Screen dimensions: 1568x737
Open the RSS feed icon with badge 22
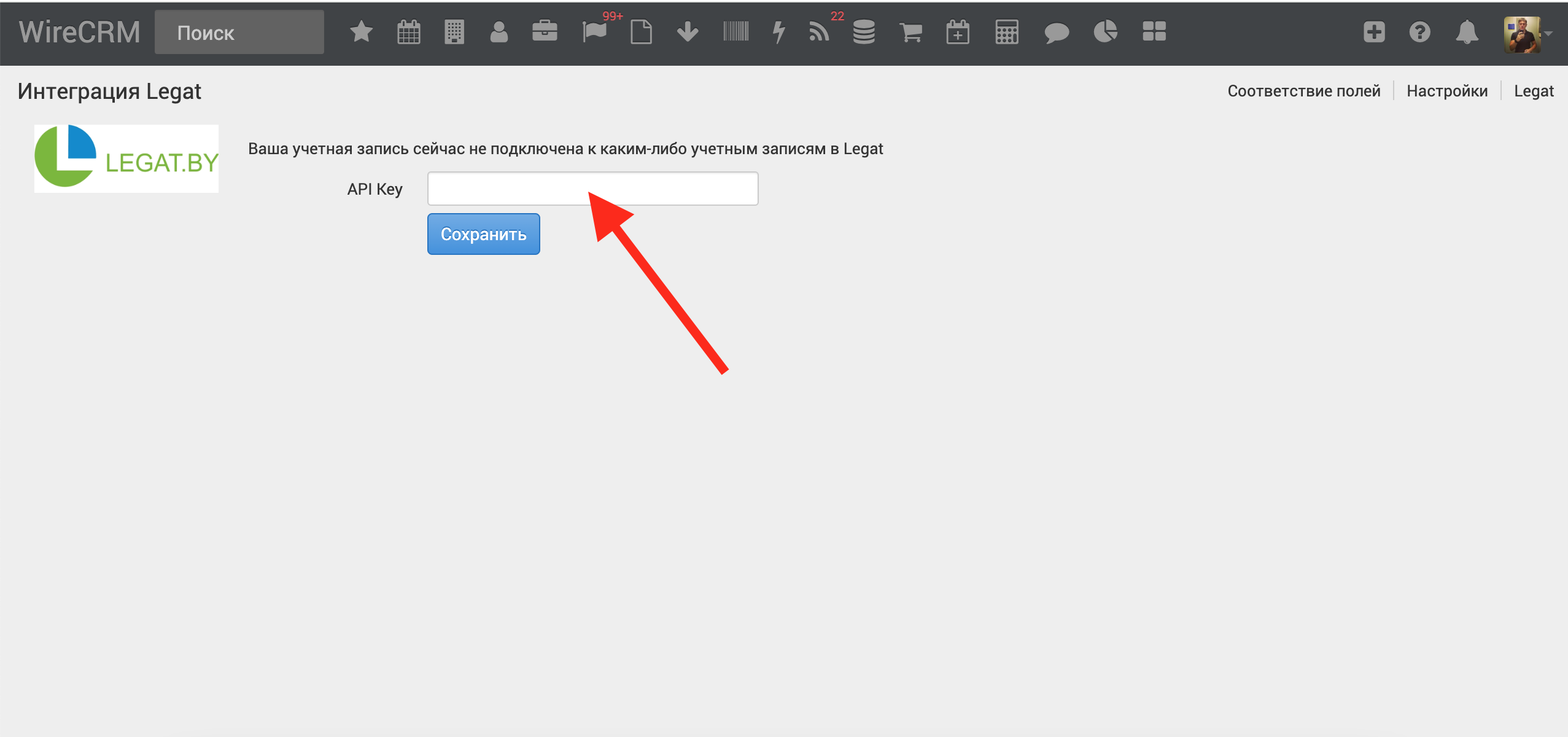tap(819, 32)
